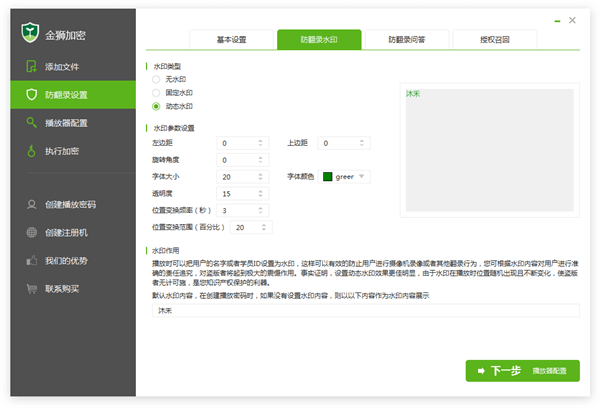Viewport: 600px width, 408px height.
Task: Close the window with X button
Action: pos(572,20)
